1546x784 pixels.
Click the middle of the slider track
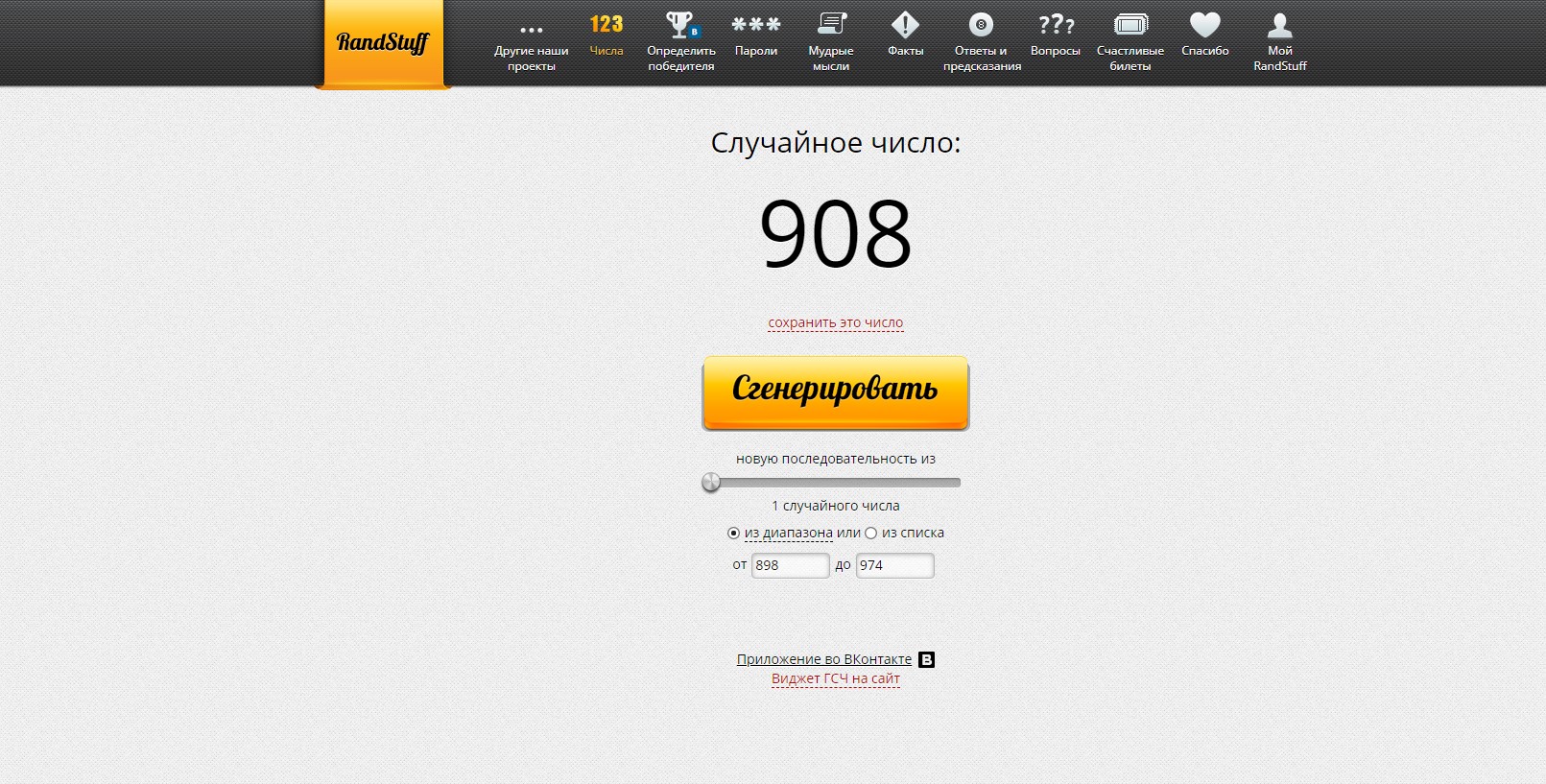836,483
